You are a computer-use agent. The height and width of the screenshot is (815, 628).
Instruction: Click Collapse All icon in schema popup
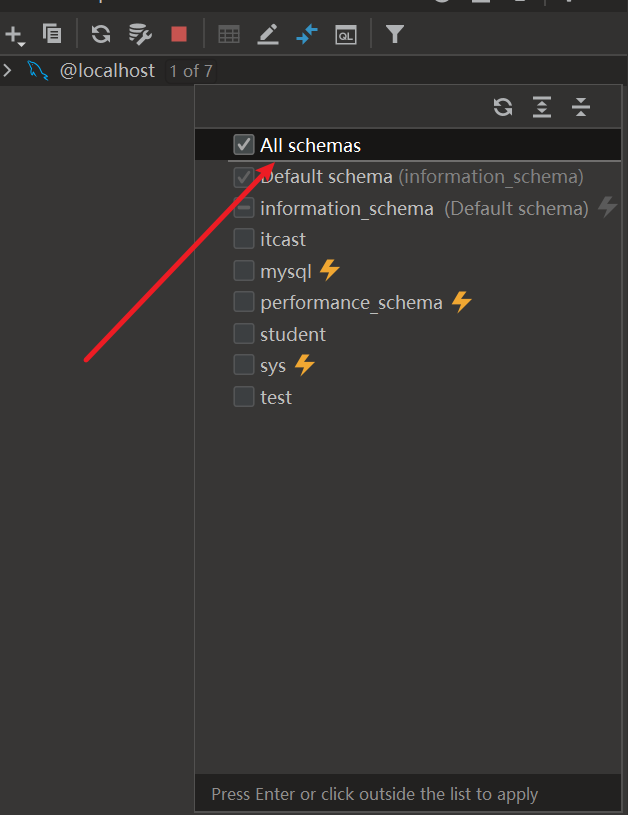(581, 107)
